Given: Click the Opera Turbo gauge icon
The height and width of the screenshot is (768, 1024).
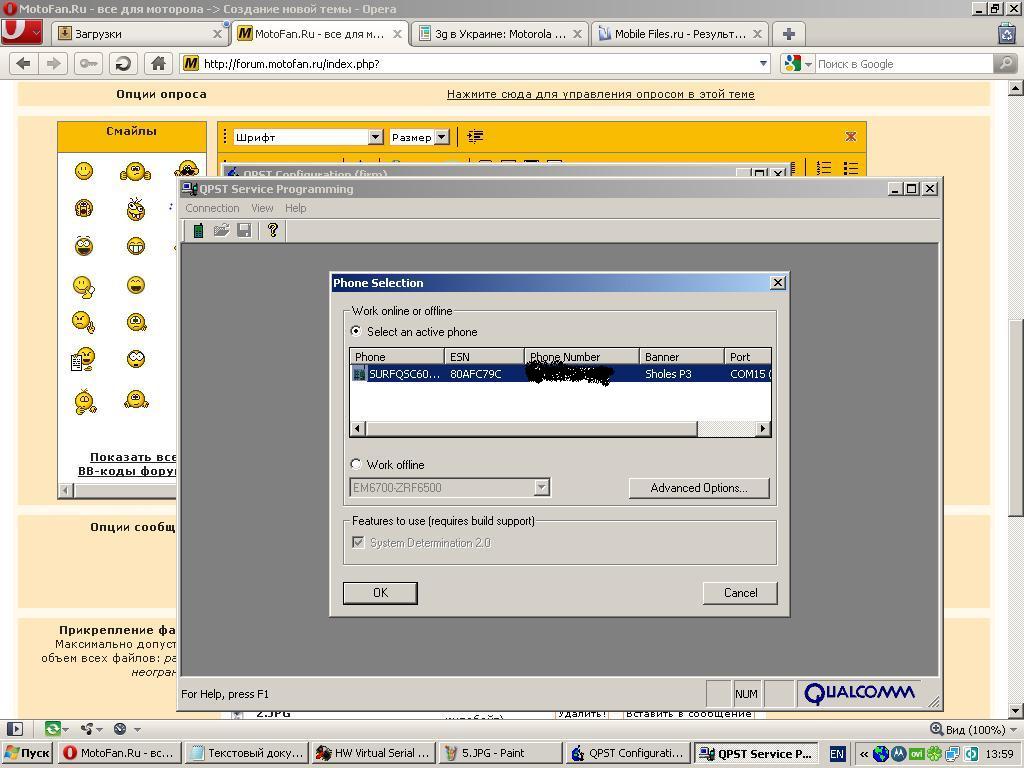Looking at the screenshot, I should click(120, 729).
